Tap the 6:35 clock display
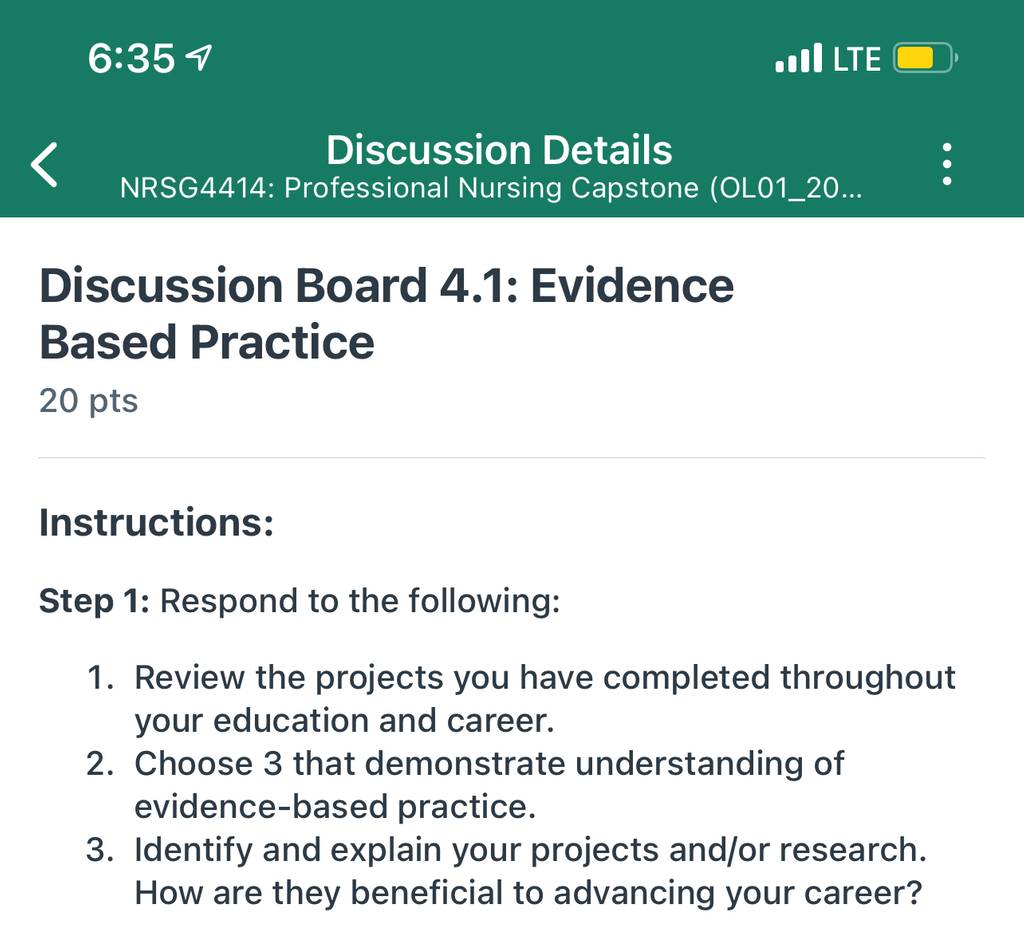Image resolution: width=1024 pixels, height=944 pixels. [x=131, y=58]
